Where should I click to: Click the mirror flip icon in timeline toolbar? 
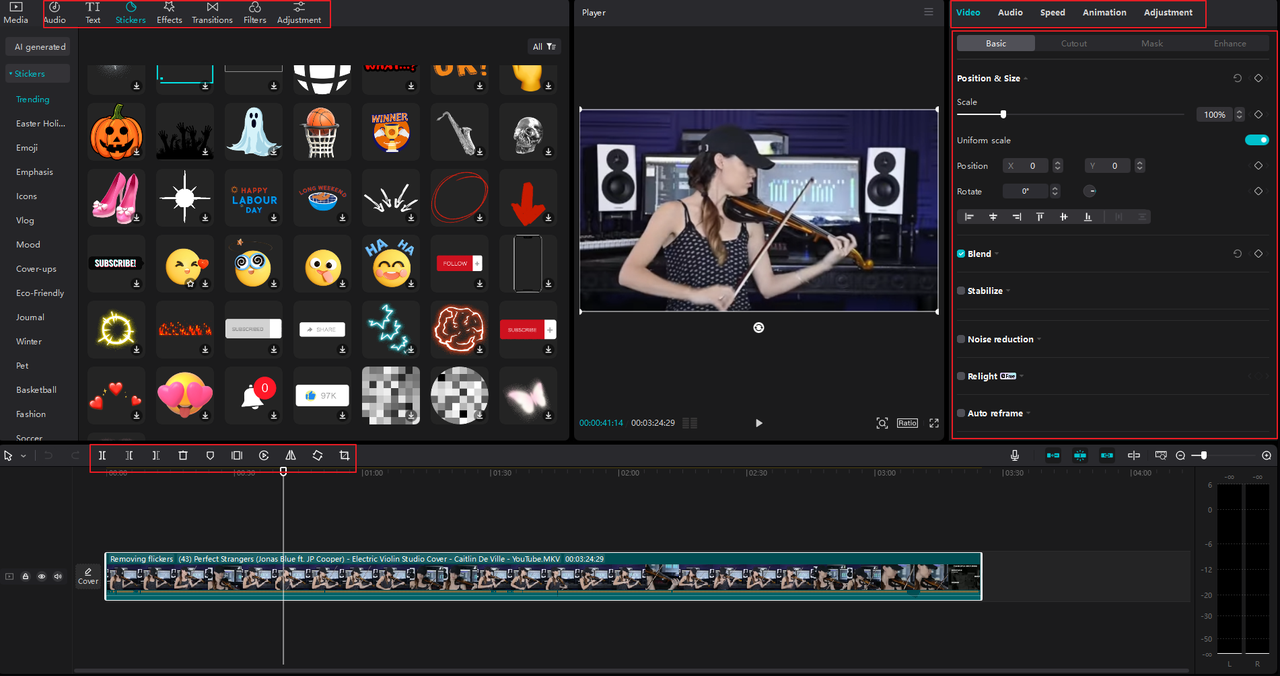(x=291, y=455)
